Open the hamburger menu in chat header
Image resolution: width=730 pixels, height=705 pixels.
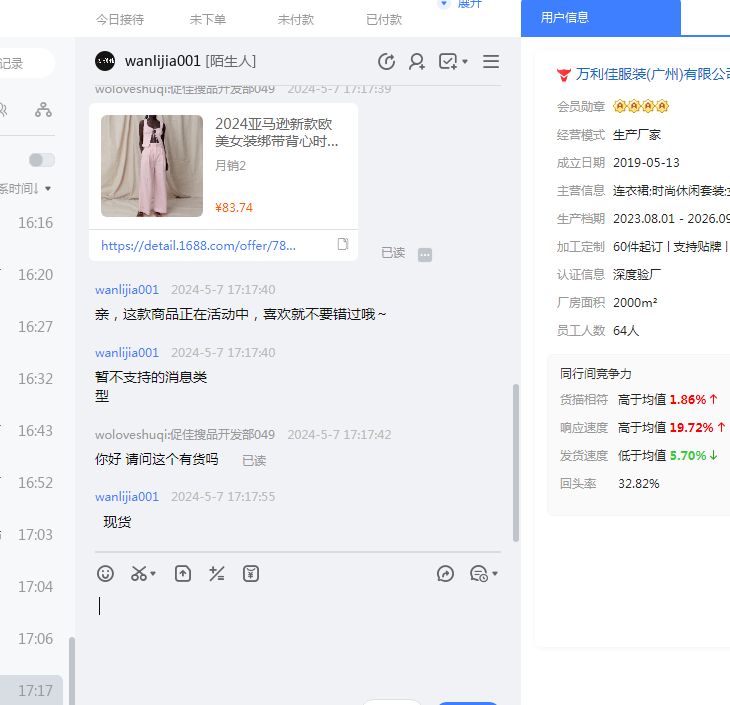(x=491, y=62)
